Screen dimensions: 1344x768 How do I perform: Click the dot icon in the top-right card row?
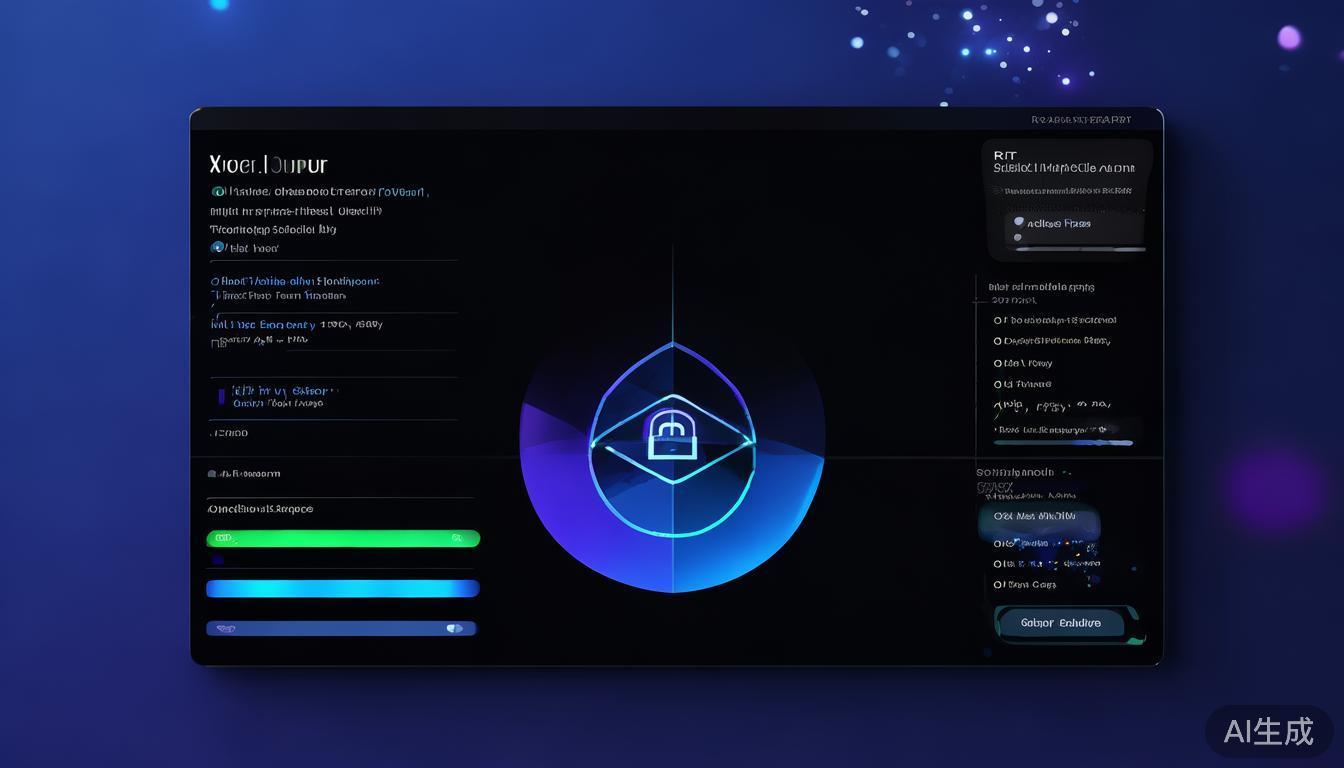[x=1019, y=223]
